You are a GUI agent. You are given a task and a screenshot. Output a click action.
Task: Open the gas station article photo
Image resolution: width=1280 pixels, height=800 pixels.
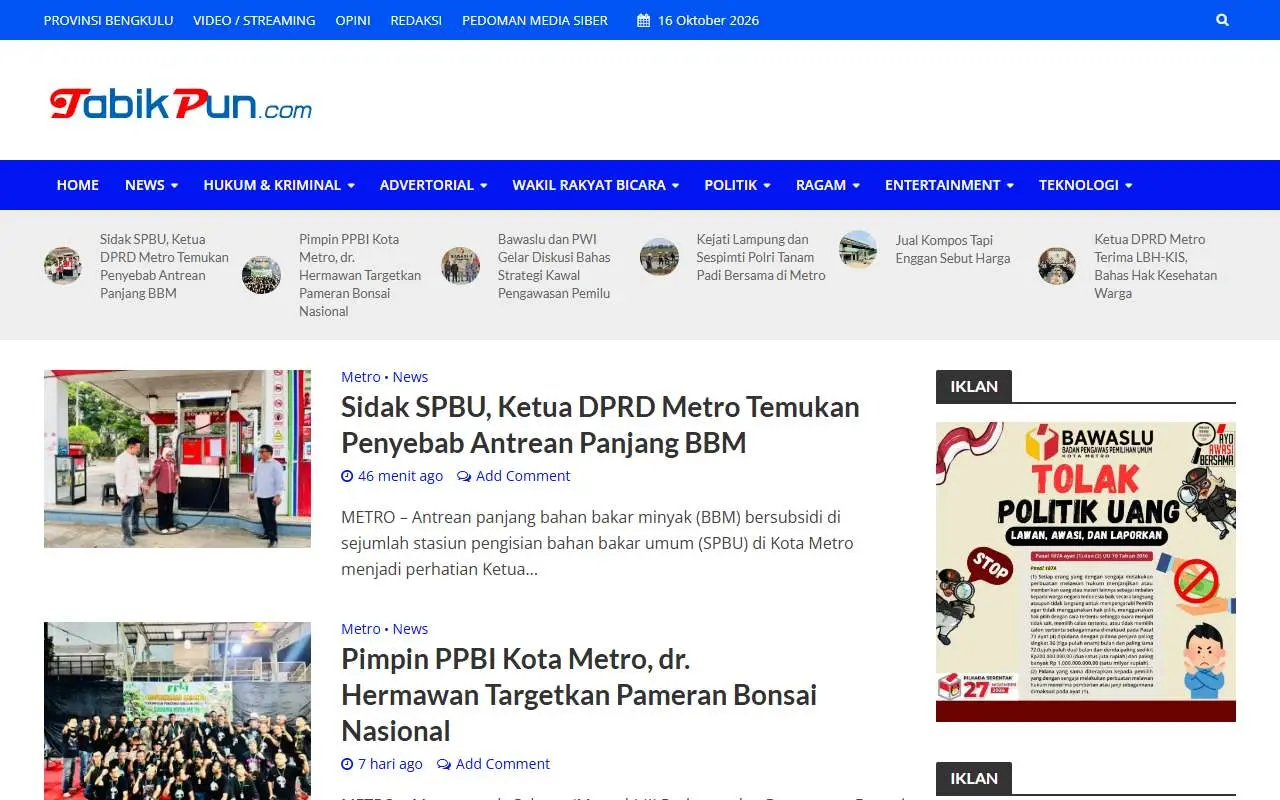pos(177,459)
